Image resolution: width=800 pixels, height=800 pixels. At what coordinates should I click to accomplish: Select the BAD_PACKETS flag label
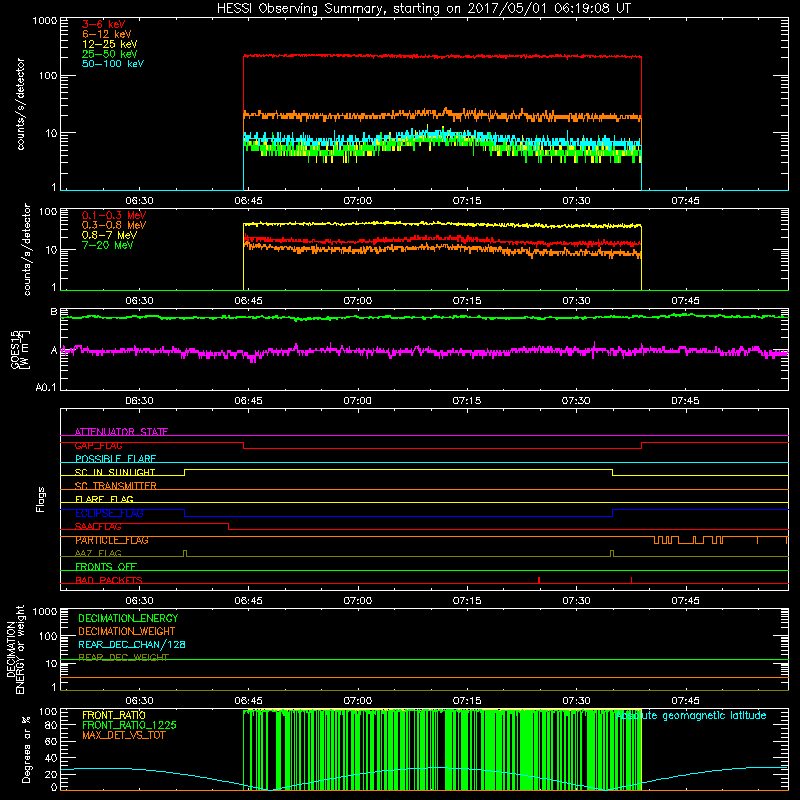click(109, 580)
